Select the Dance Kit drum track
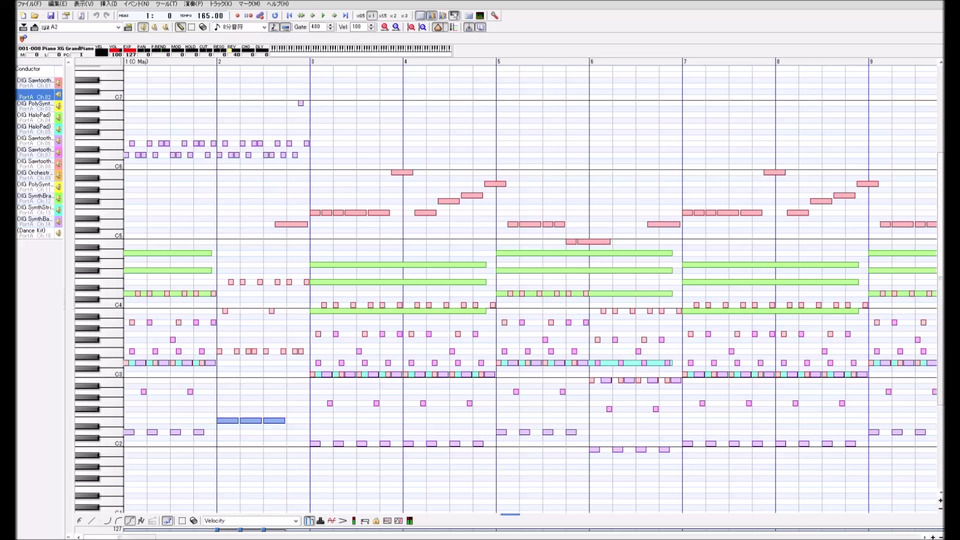Viewport: 960px width, 540px height. [x=35, y=233]
